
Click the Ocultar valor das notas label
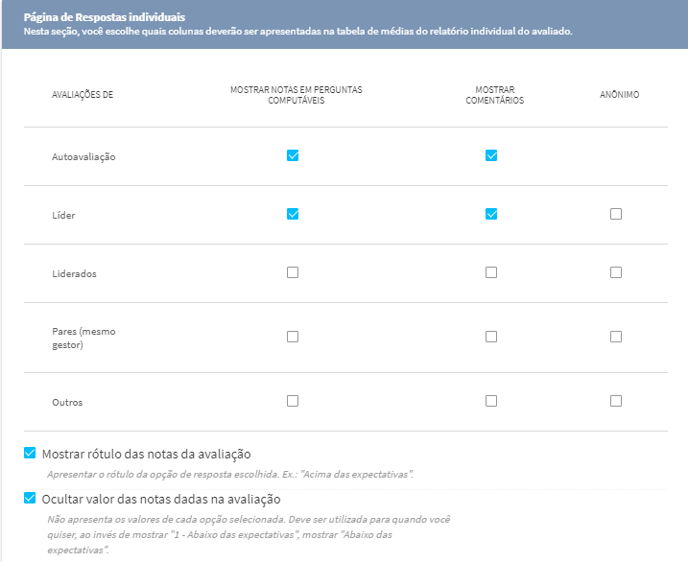coord(161,499)
